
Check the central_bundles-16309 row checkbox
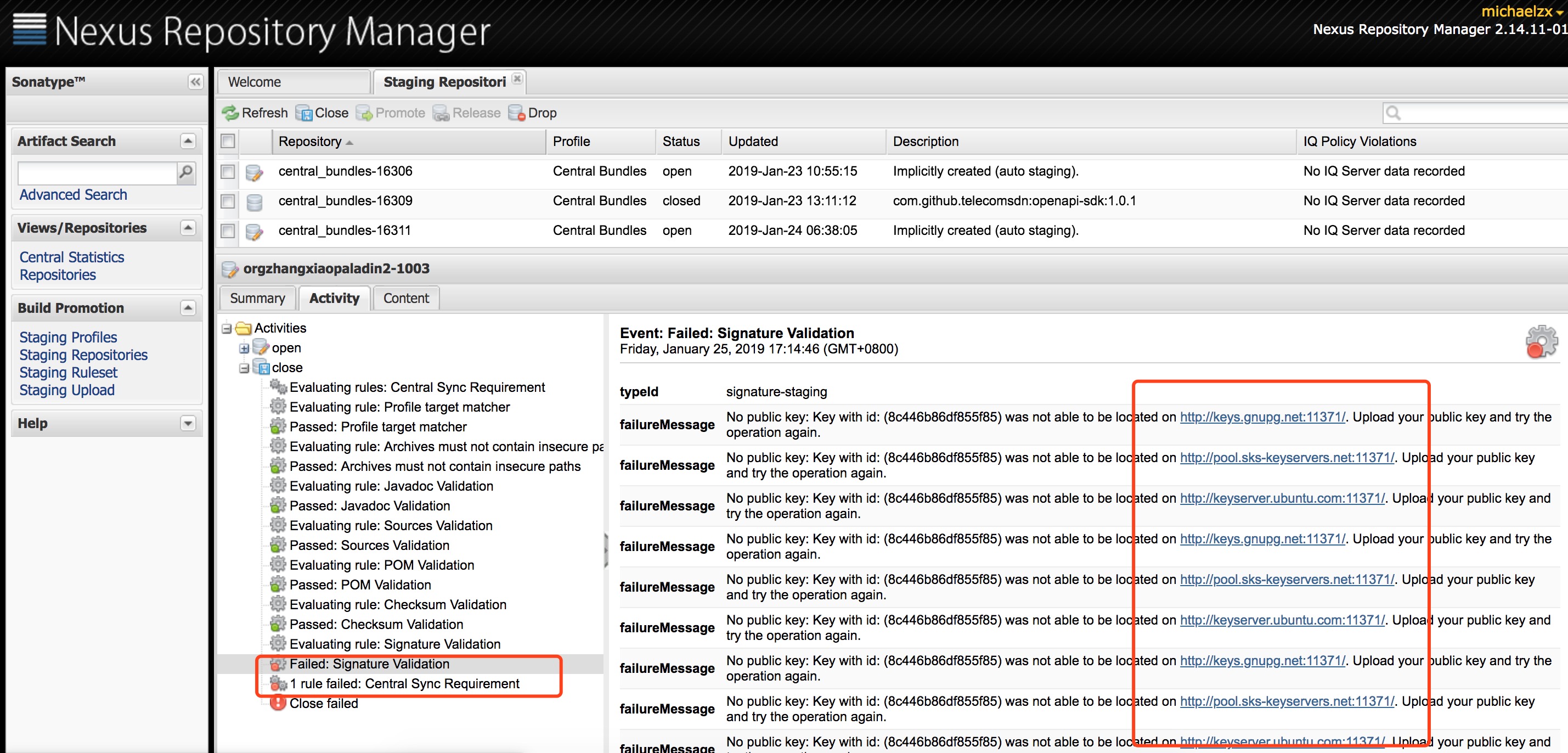228,201
